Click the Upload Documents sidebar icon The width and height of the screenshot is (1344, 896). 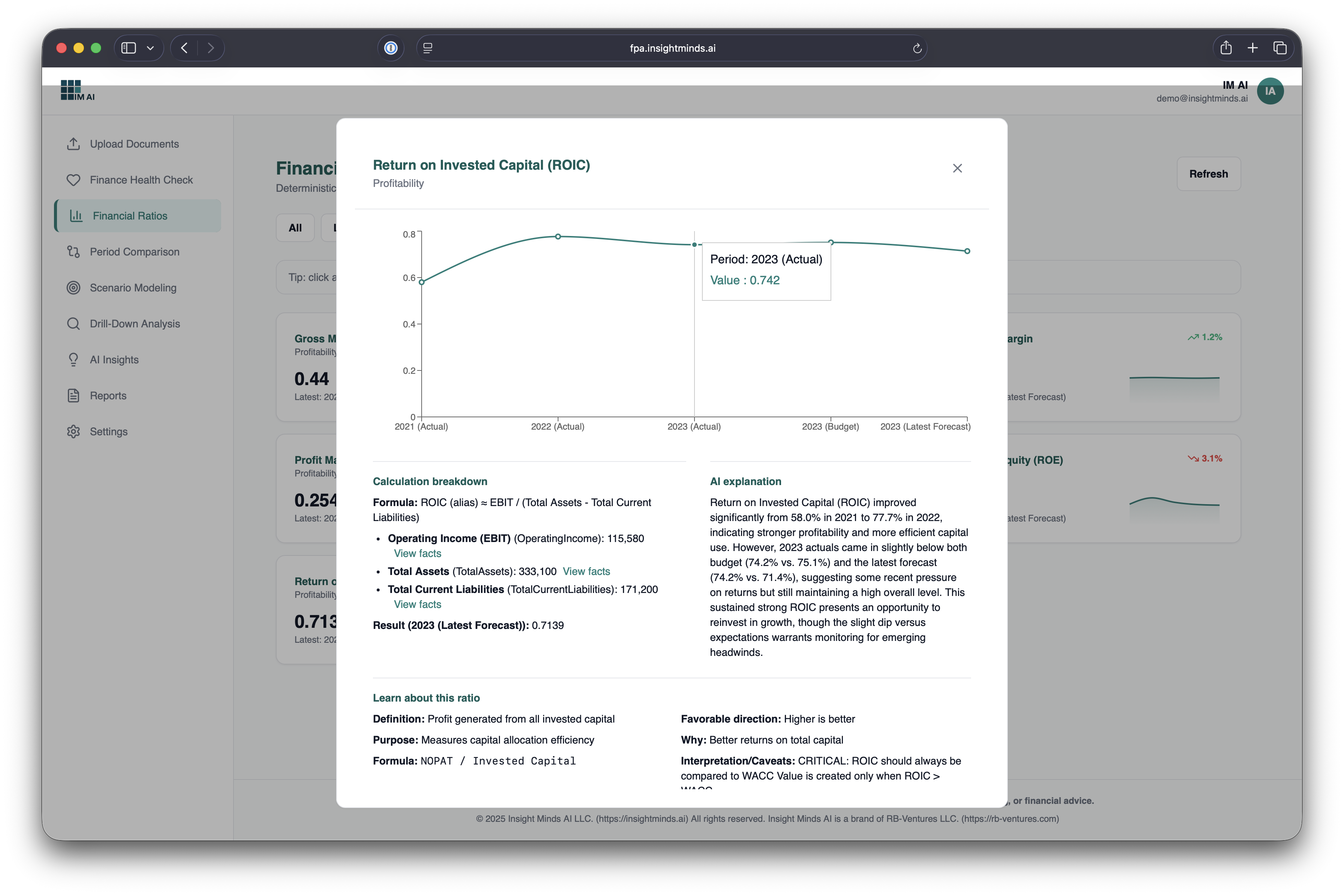coord(73,144)
